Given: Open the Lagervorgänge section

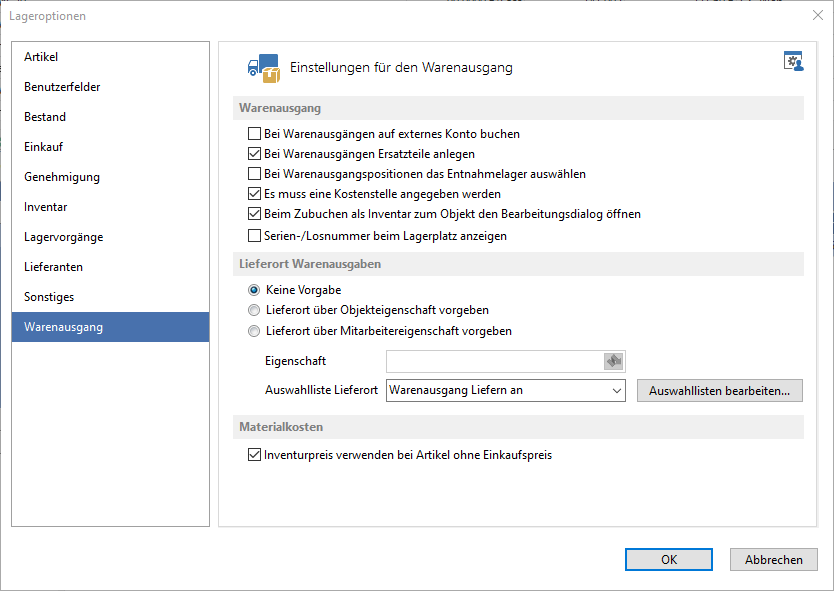Looking at the screenshot, I should 111,237.
